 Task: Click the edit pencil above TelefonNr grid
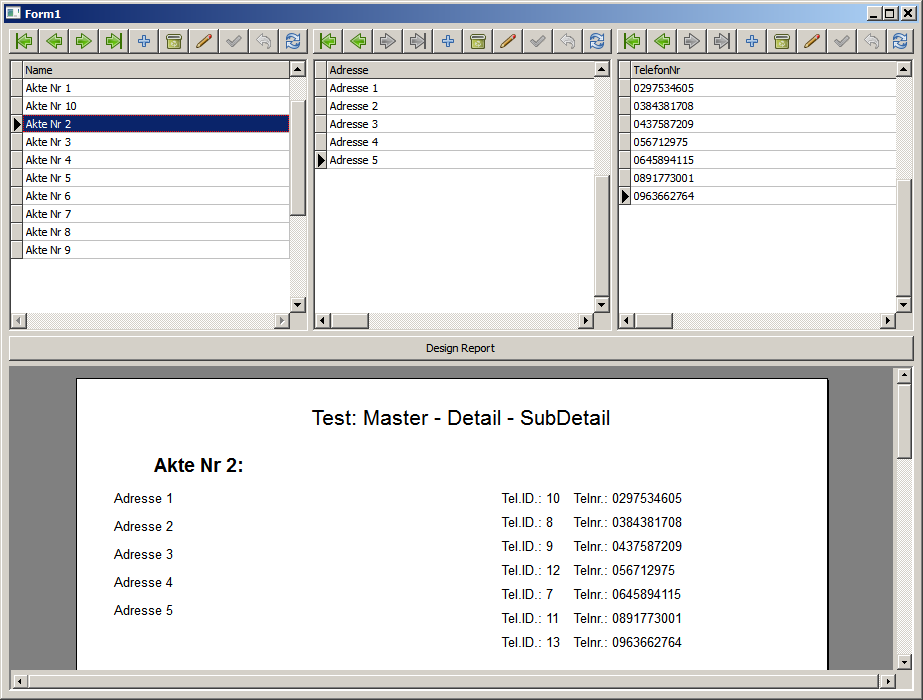(812, 41)
